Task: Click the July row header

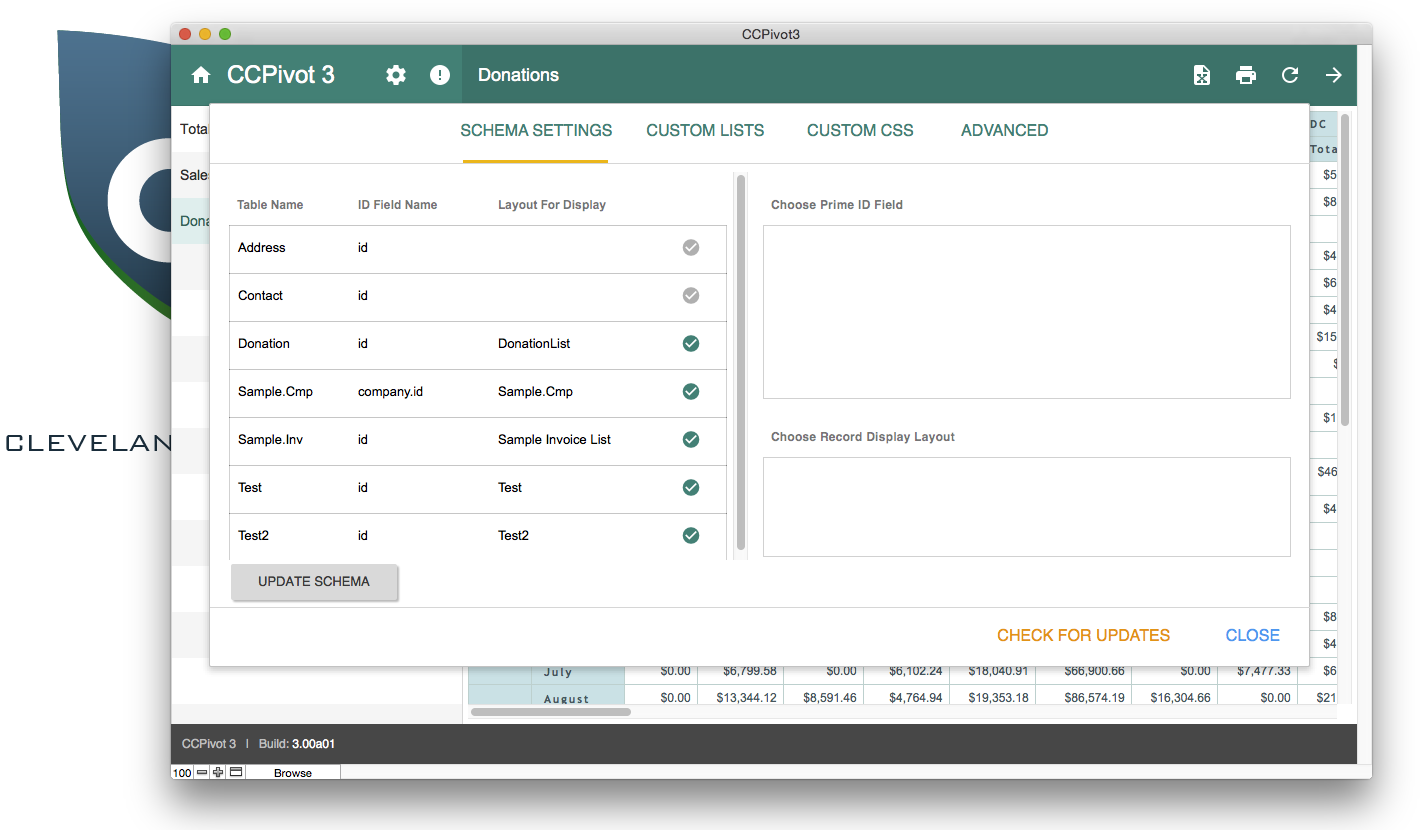Action: [578, 672]
